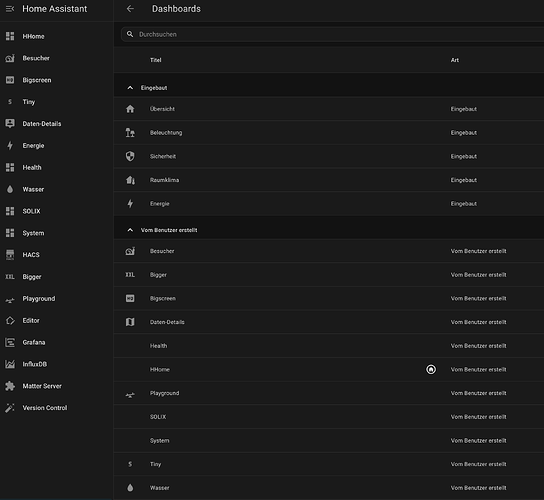
Task: Collapse the Vom Benutzer erstellt group
Action: pos(130,230)
